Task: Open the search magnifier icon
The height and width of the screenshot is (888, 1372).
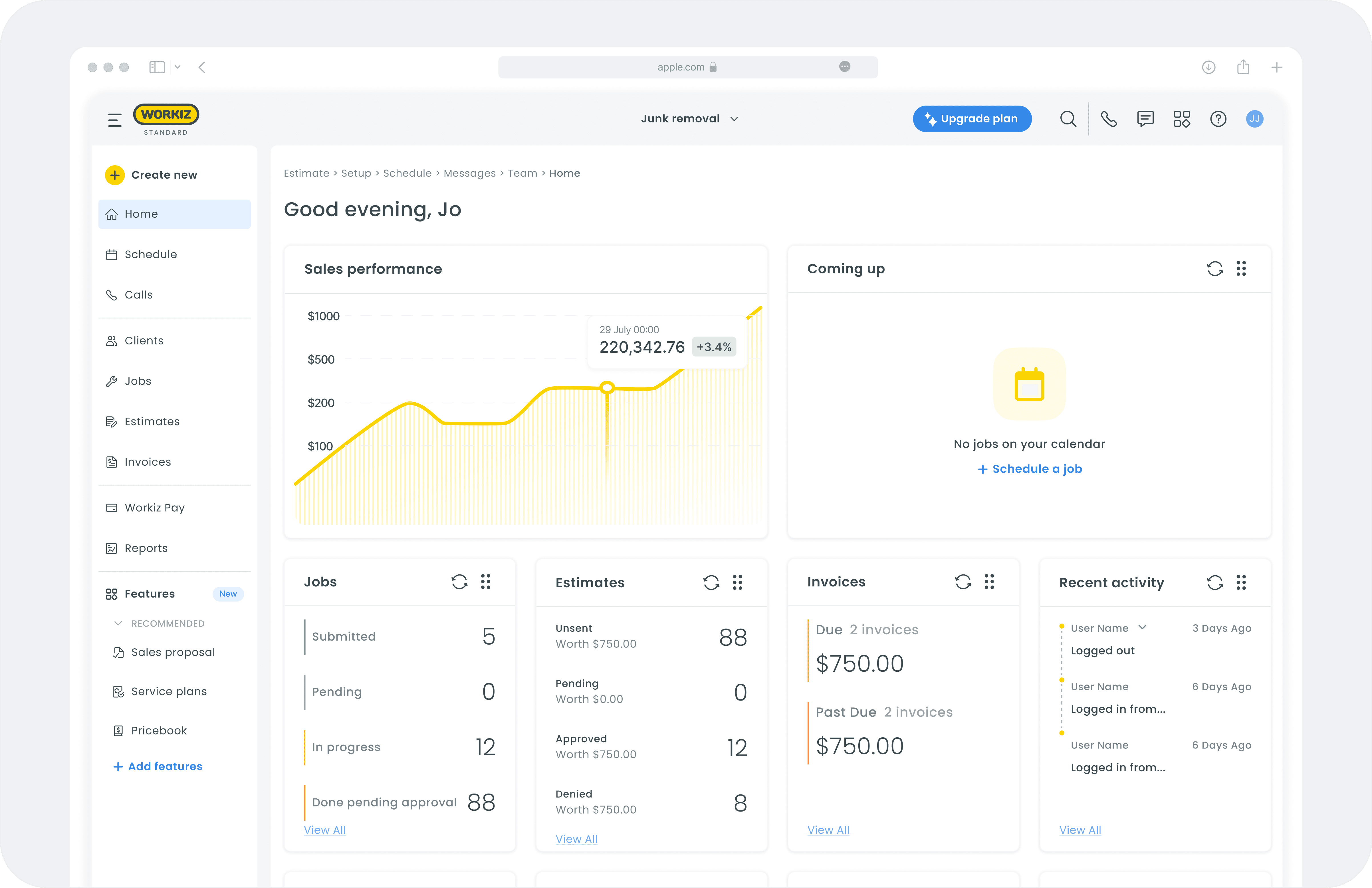Action: (x=1068, y=119)
